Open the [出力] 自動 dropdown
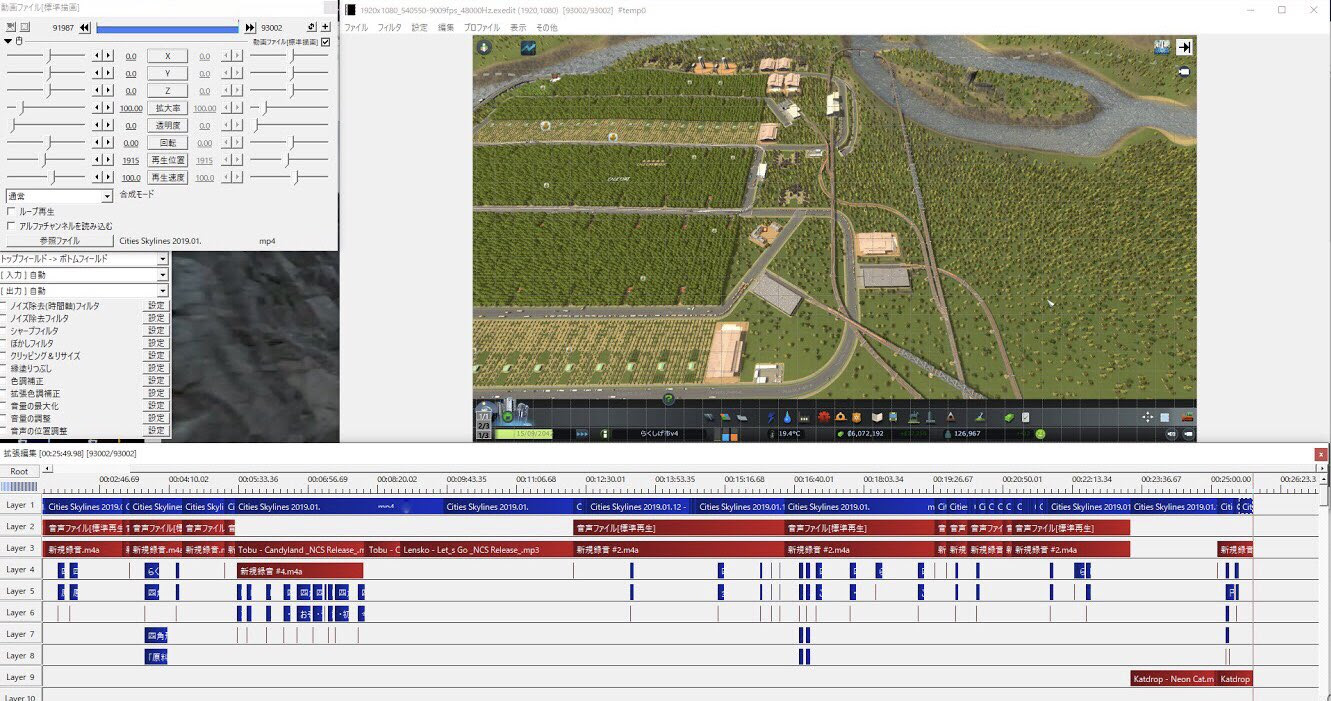Image resolution: width=1331 pixels, height=701 pixels. coord(84,290)
